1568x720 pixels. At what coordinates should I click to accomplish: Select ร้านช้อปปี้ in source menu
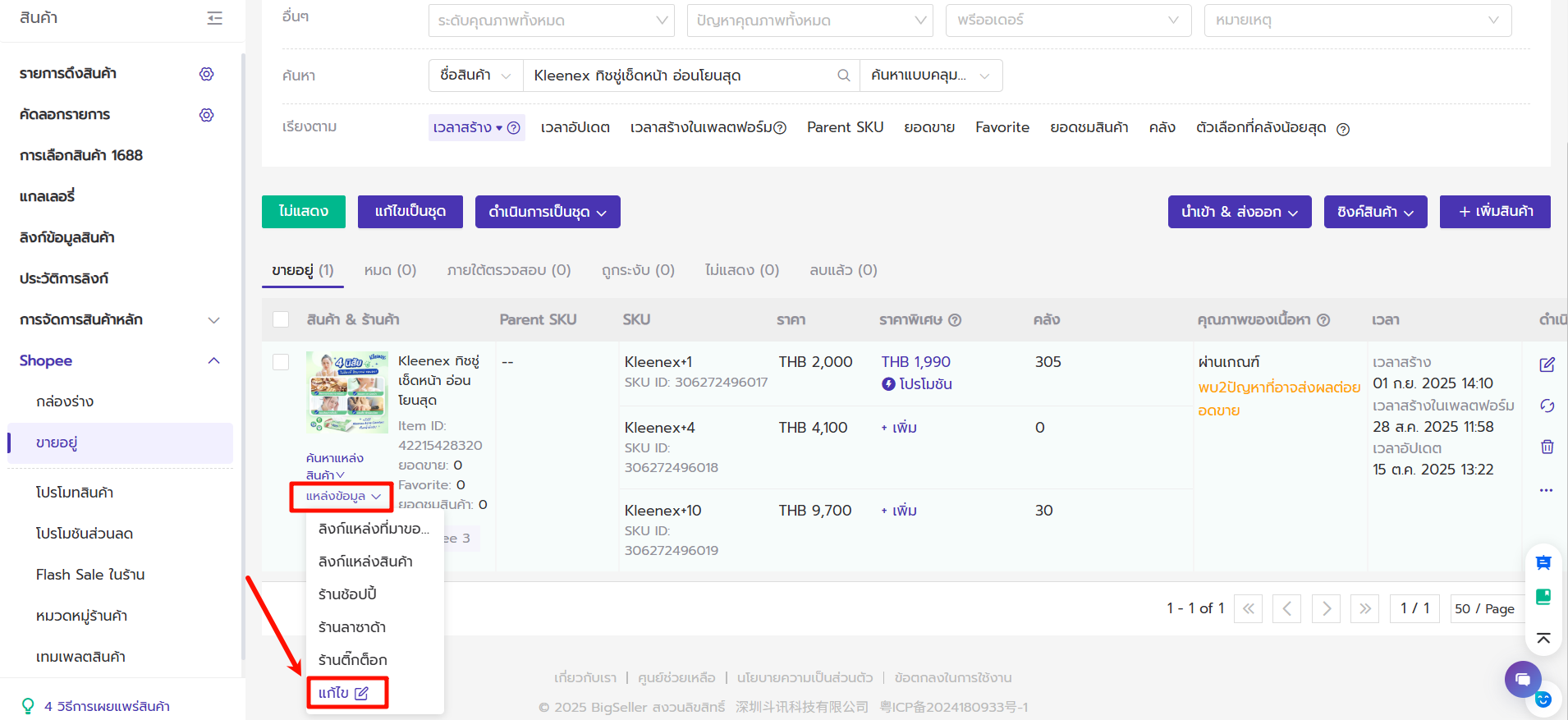pyautogui.click(x=347, y=594)
